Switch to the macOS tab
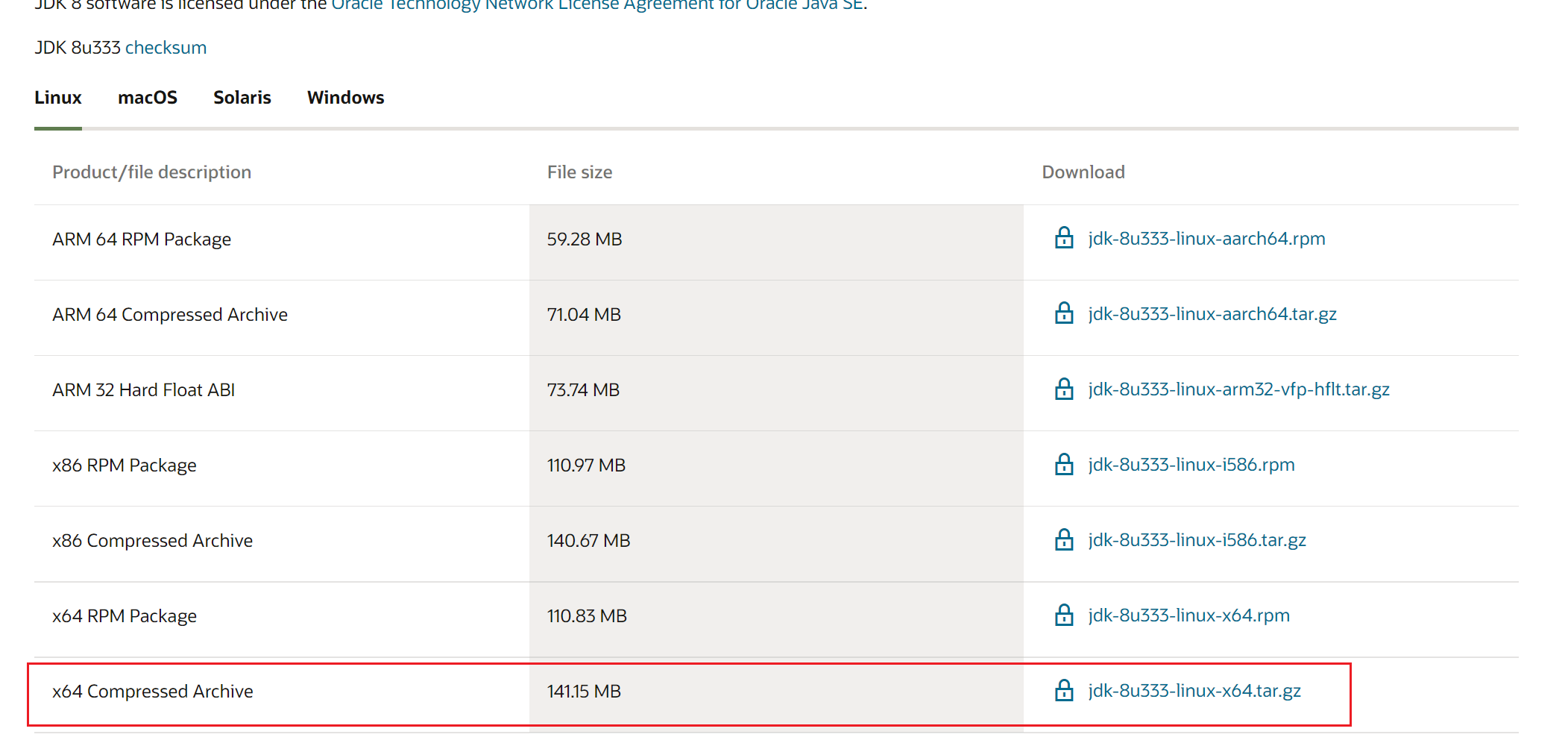 click(148, 98)
